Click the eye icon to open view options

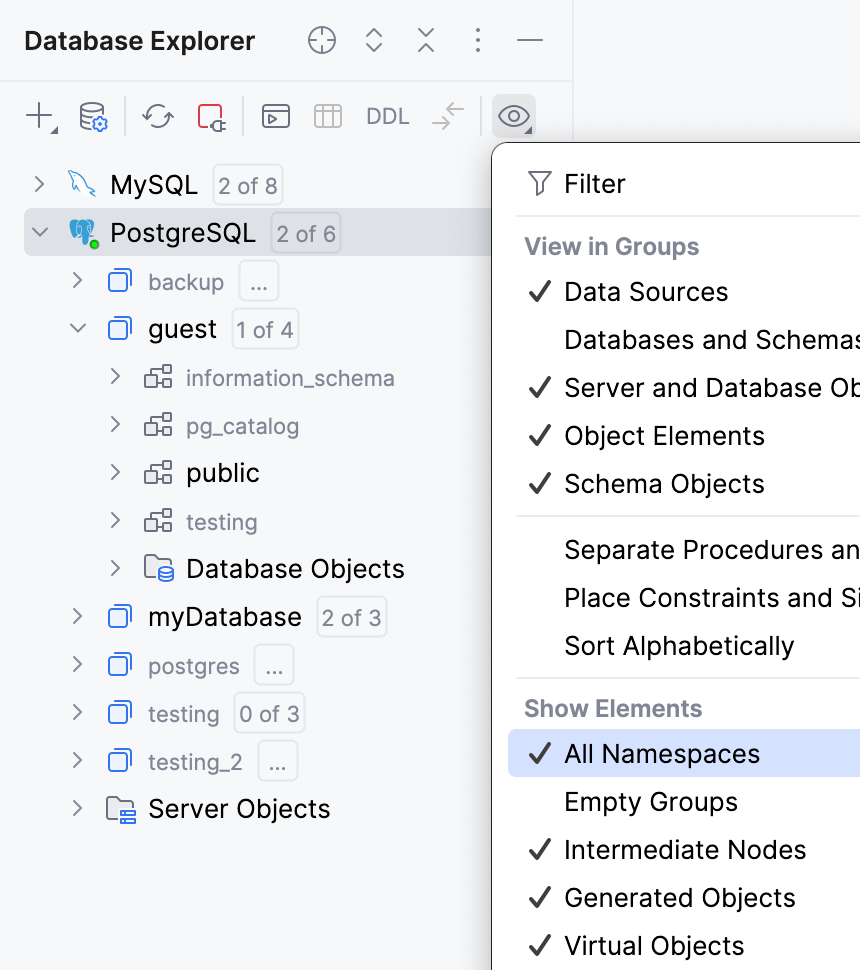point(513,116)
